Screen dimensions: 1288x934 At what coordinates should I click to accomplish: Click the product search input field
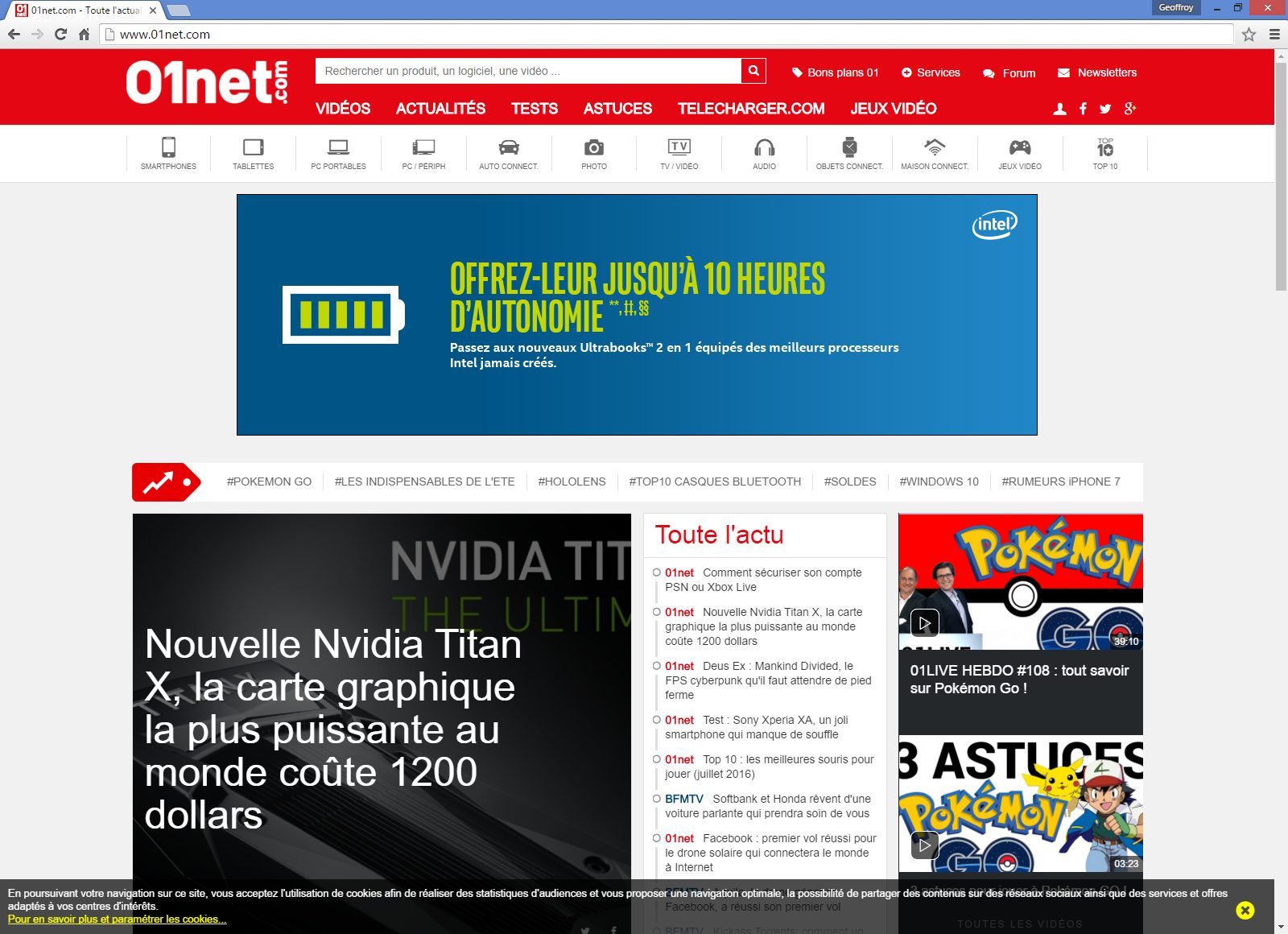(527, 71)
